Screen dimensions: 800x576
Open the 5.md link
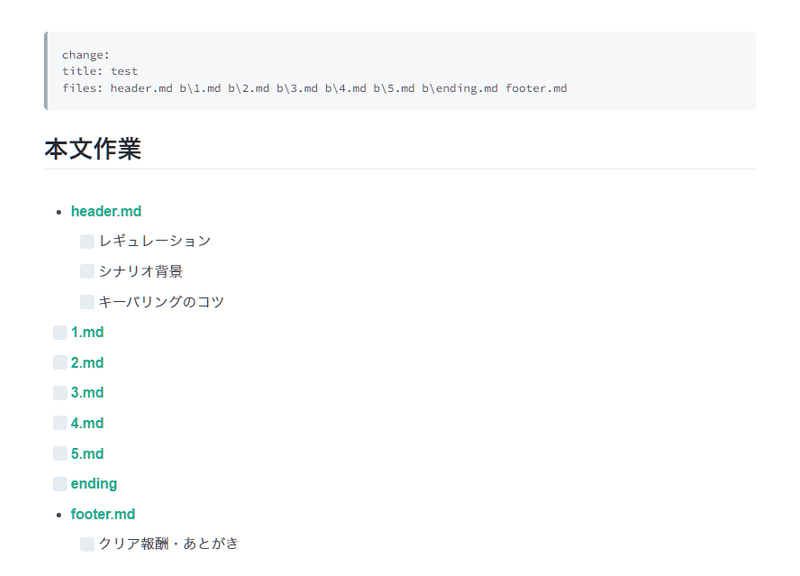pos(87,454)
